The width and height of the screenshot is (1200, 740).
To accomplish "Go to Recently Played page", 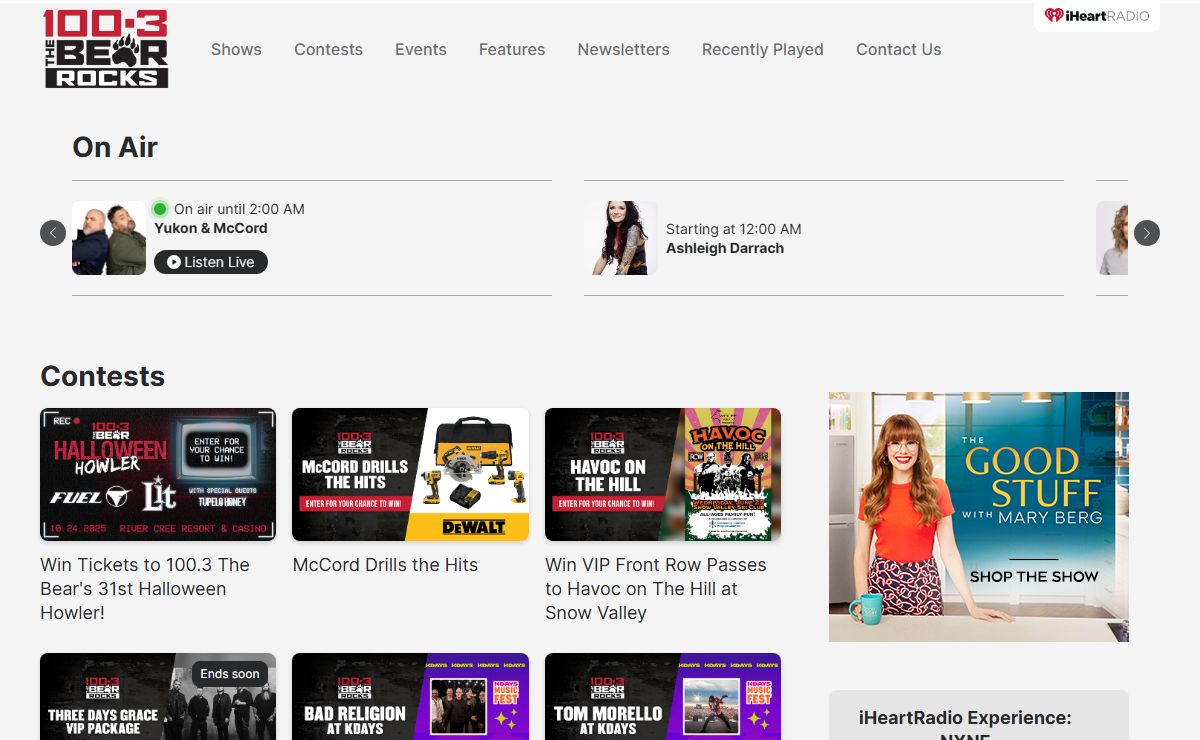I will [763, 49].
